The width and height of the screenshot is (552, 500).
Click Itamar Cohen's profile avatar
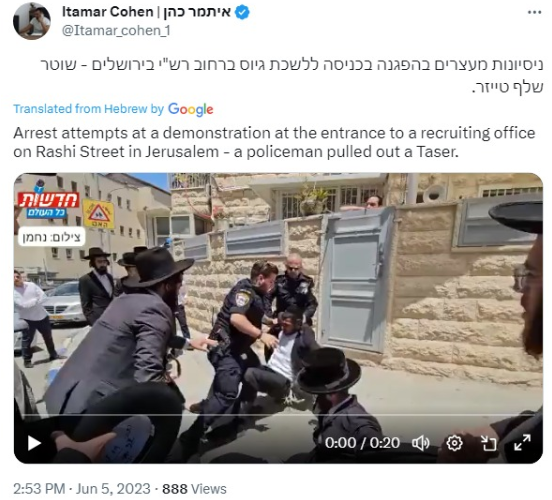(32, 21)
